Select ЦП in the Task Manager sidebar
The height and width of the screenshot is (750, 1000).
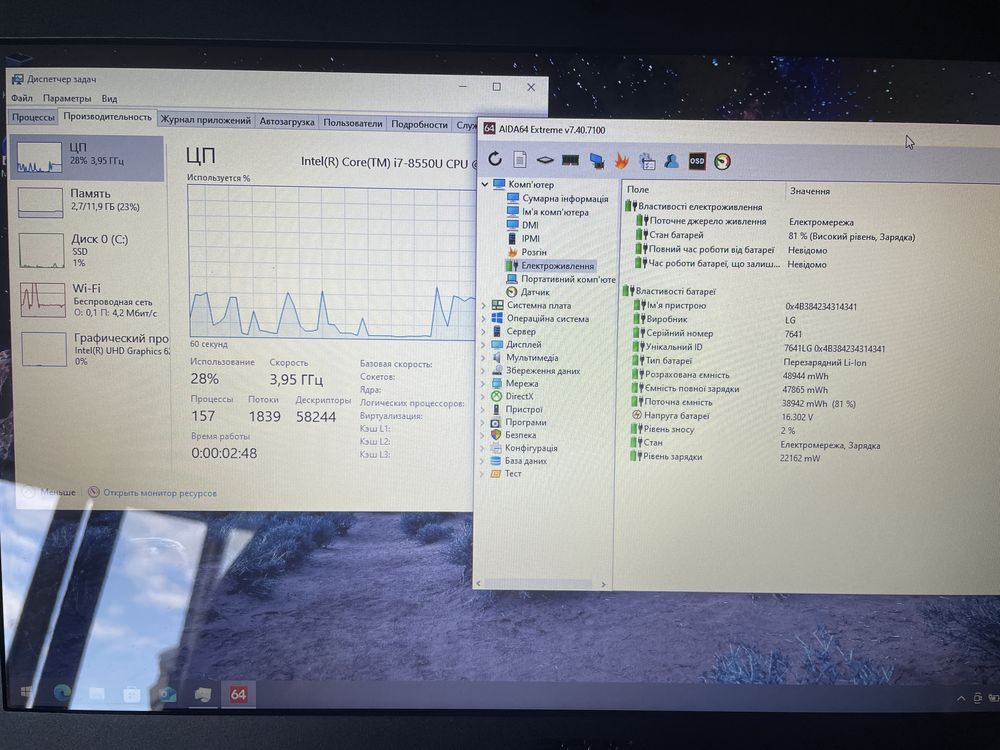coord(89,157)
